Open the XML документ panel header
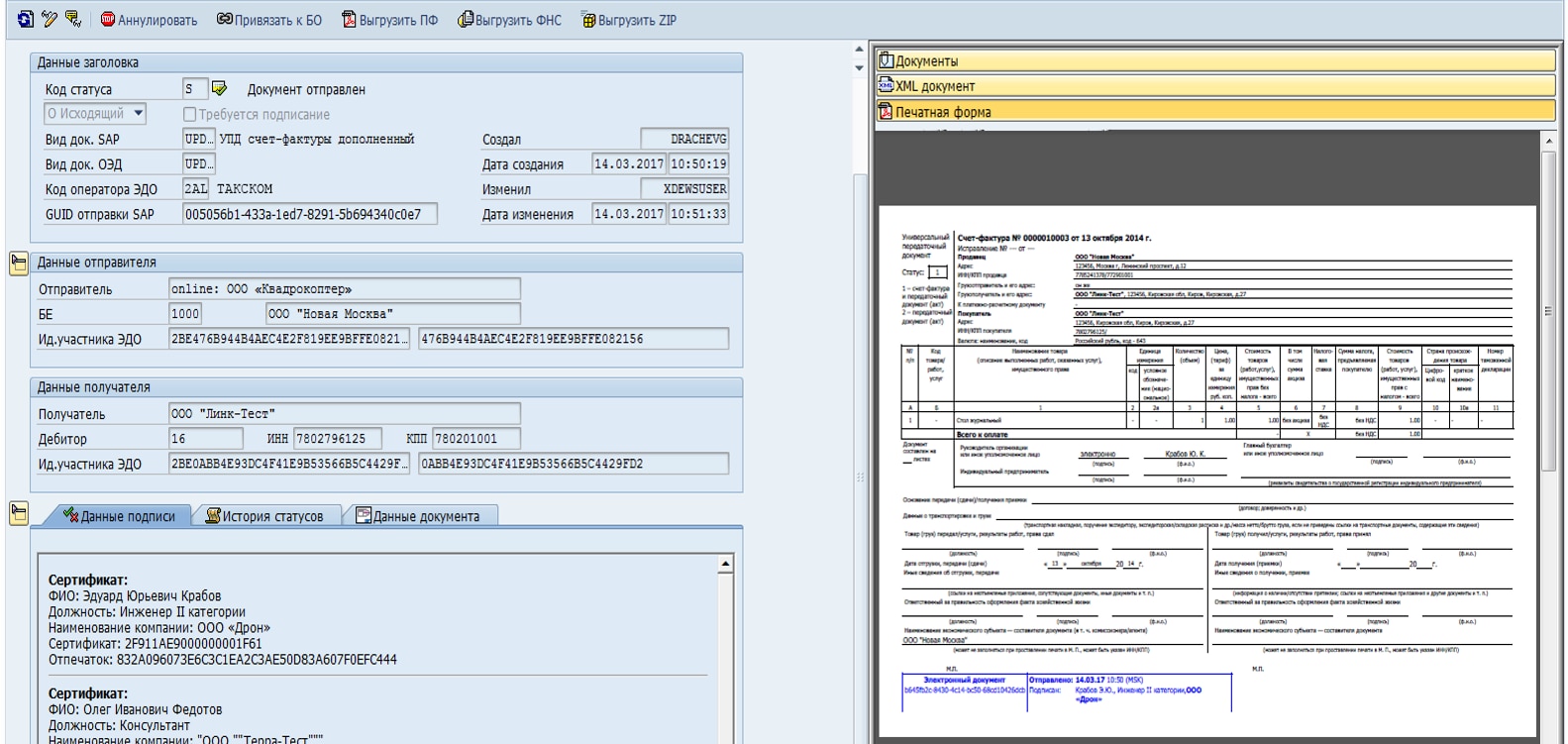 point(1215,86)
